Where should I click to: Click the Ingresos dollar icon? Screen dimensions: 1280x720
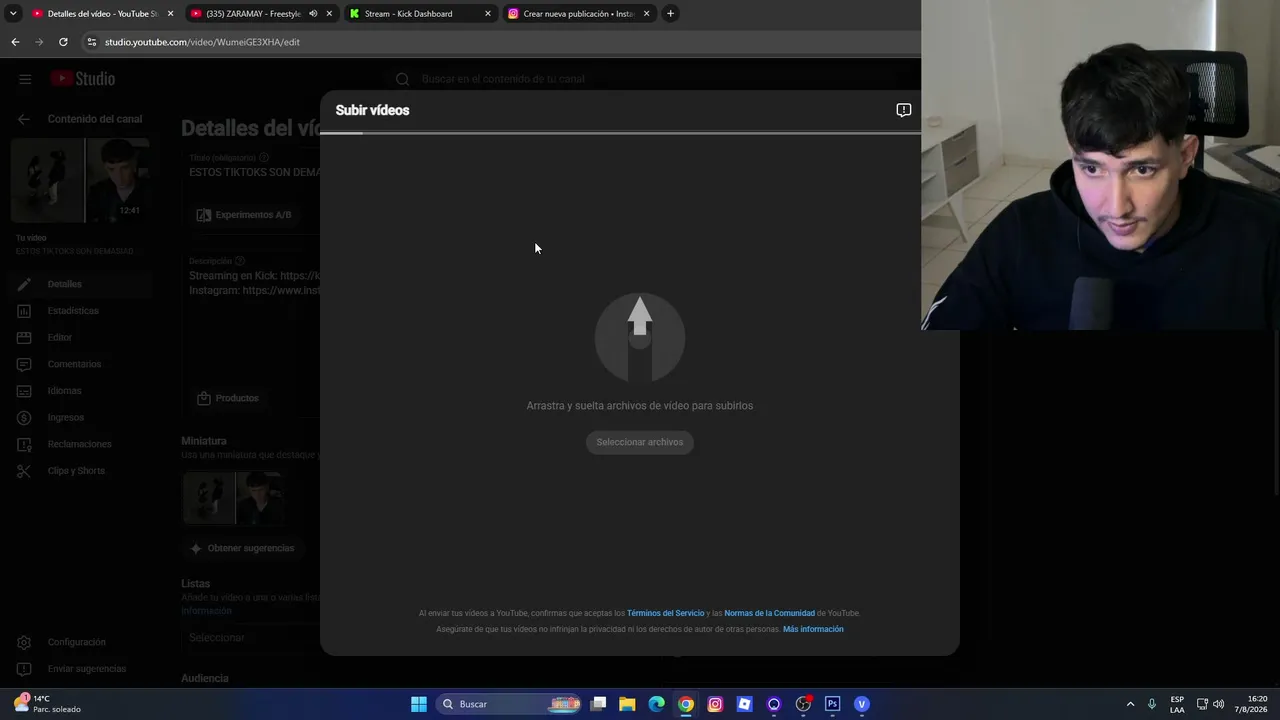tap(24, 418)
